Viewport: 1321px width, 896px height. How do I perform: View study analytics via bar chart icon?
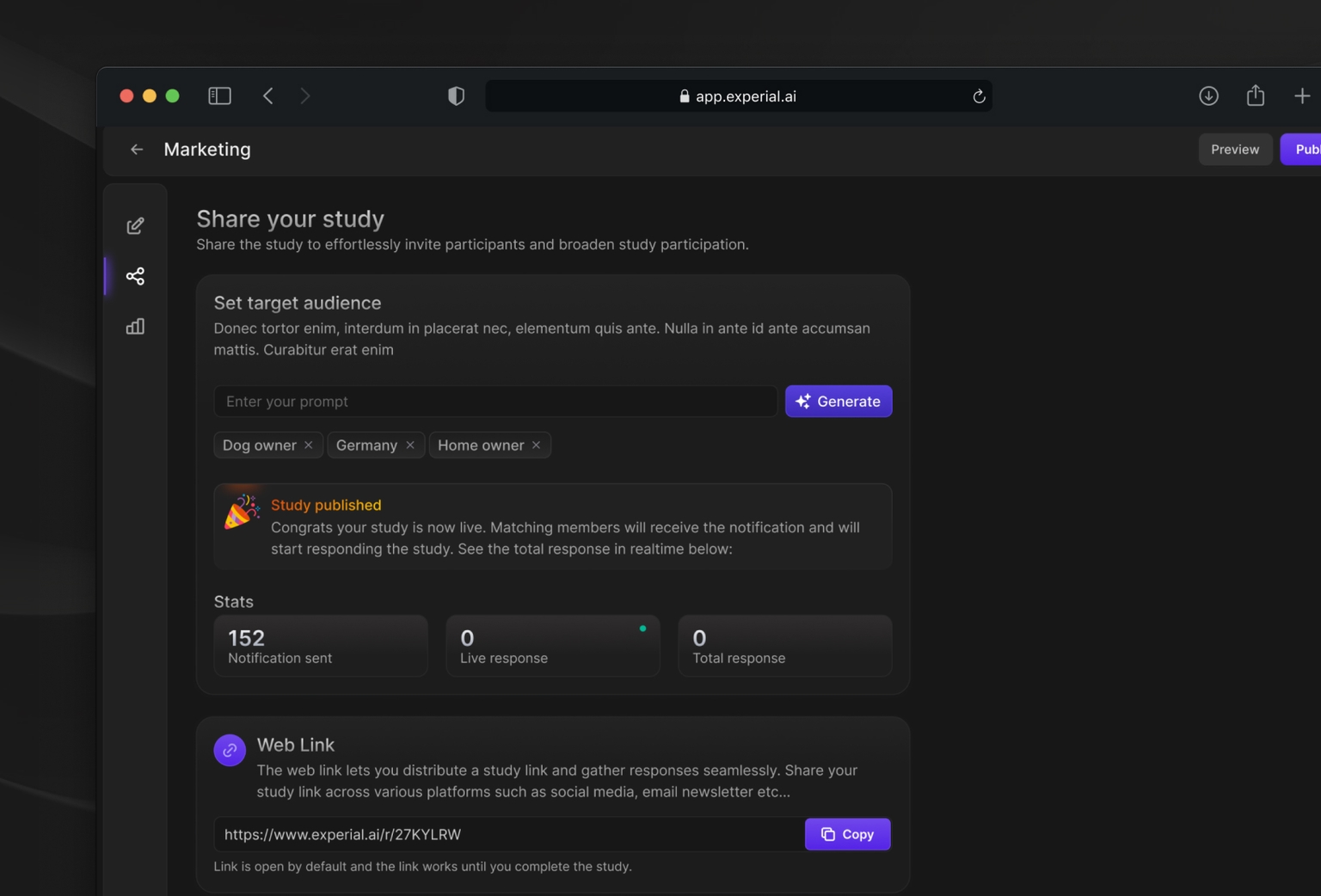coord(135,326)
